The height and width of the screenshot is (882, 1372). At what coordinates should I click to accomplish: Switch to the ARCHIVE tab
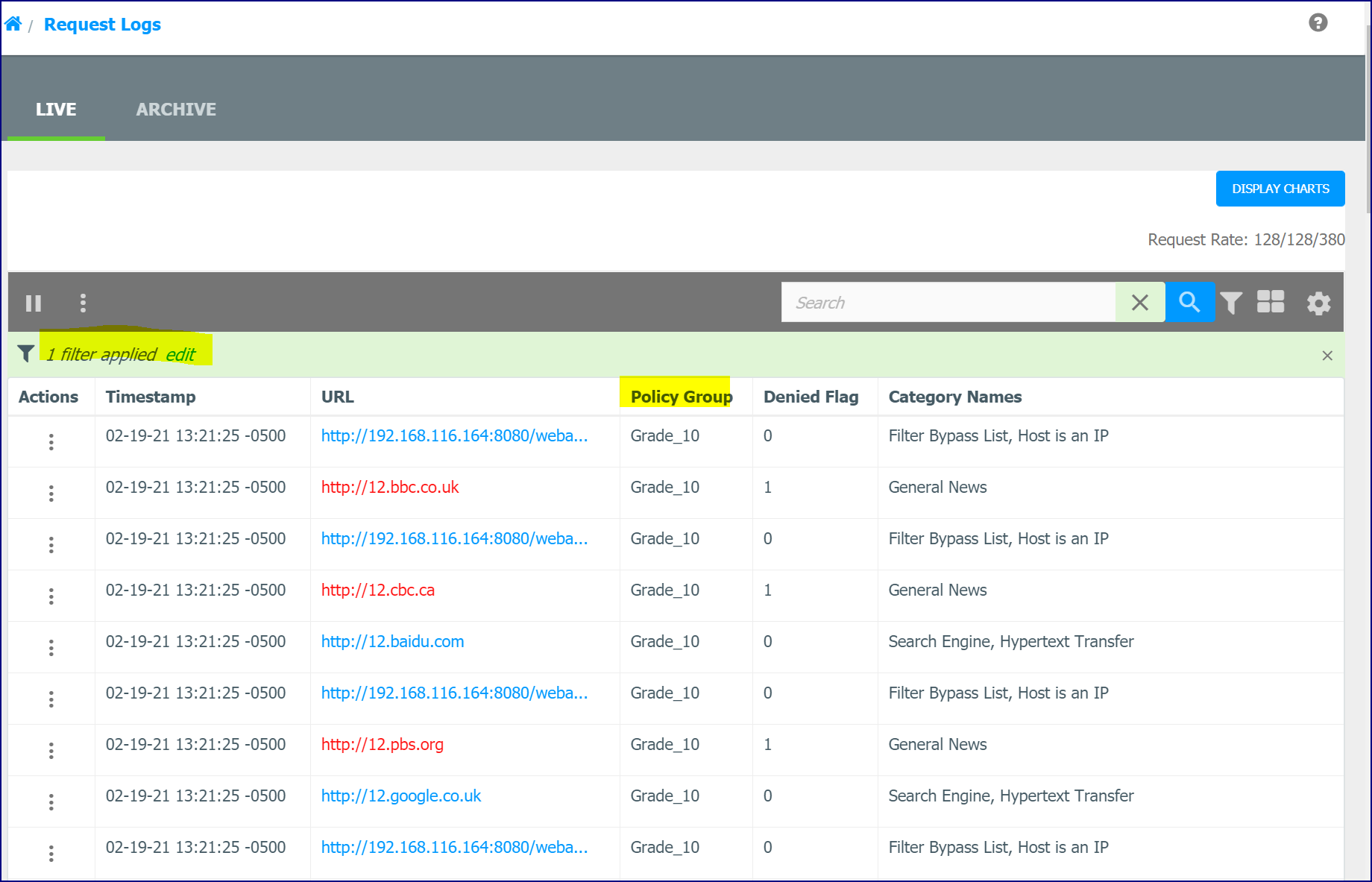tap(176, 110)
